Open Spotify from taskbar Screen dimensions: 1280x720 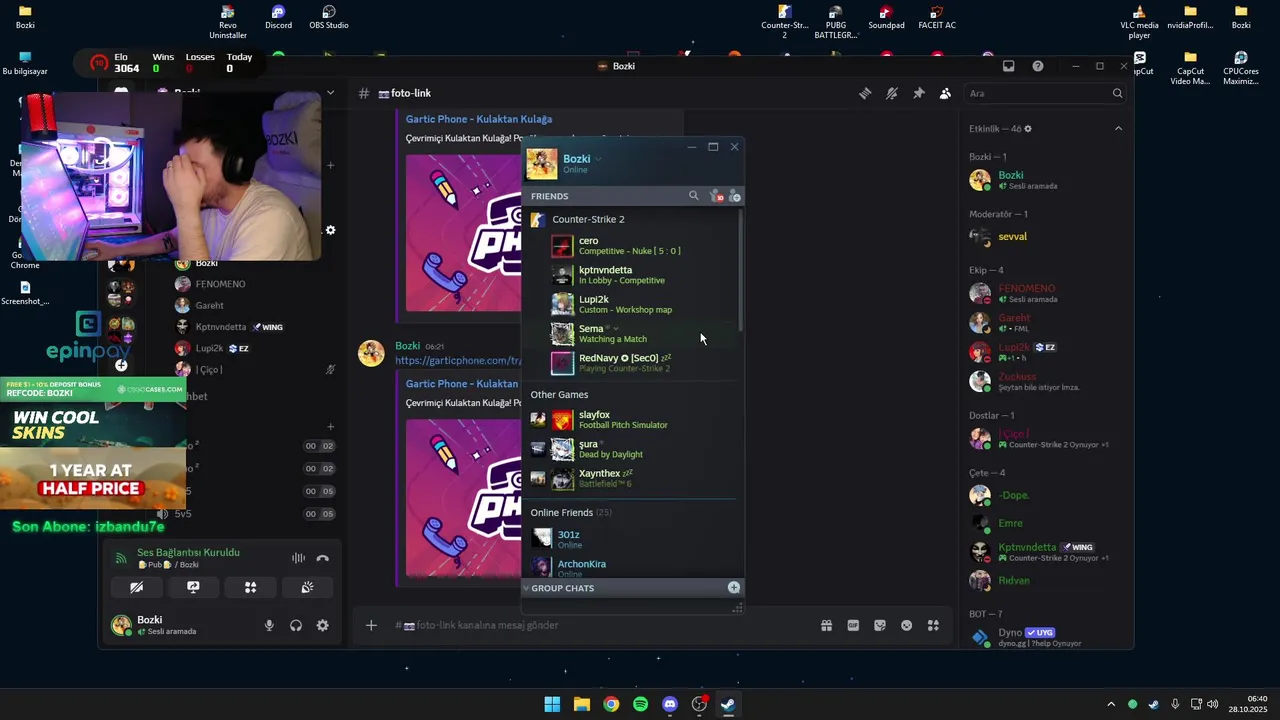pos(640,704)
